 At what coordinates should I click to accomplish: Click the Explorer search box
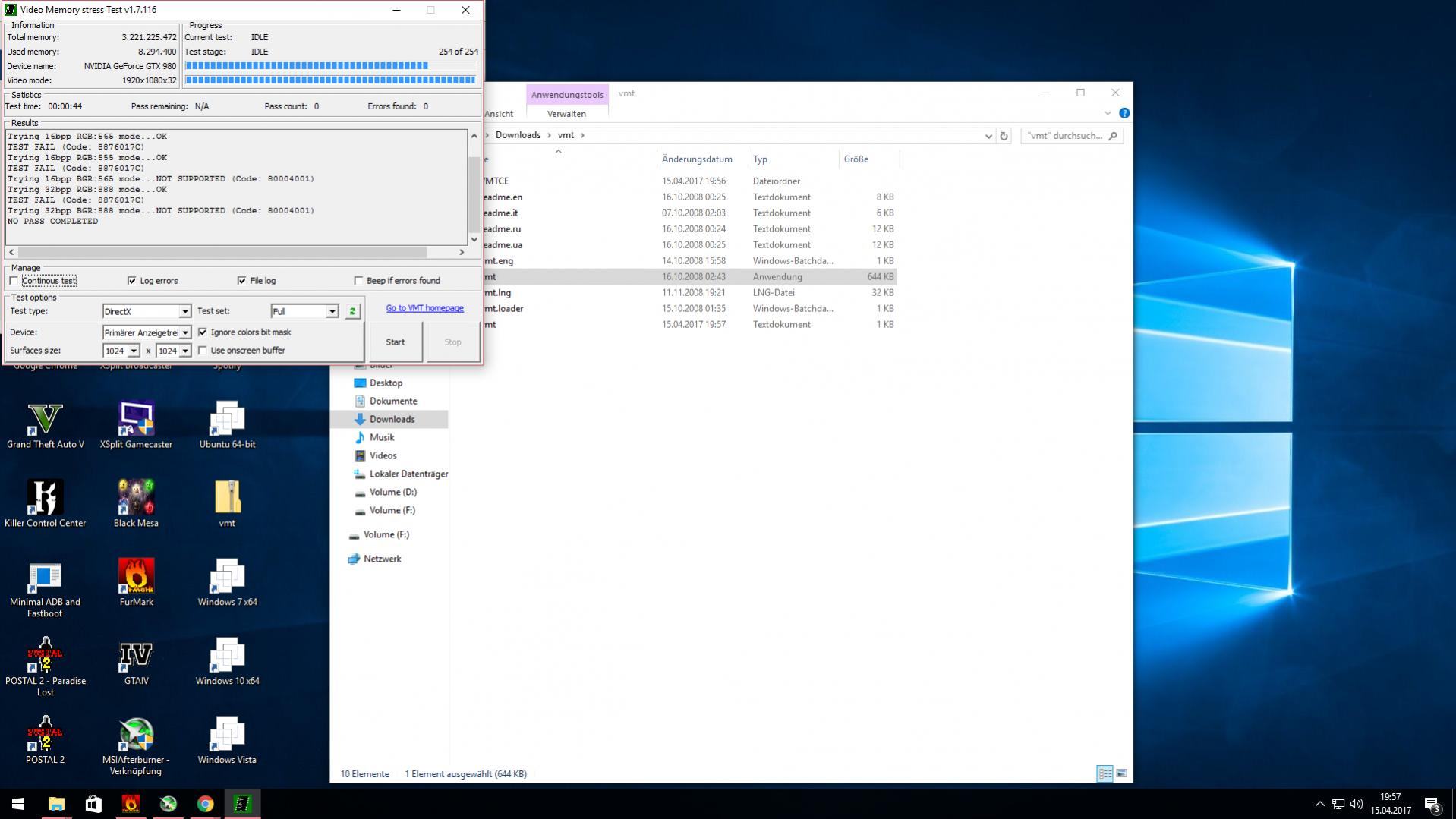[x=1071, y=136]
